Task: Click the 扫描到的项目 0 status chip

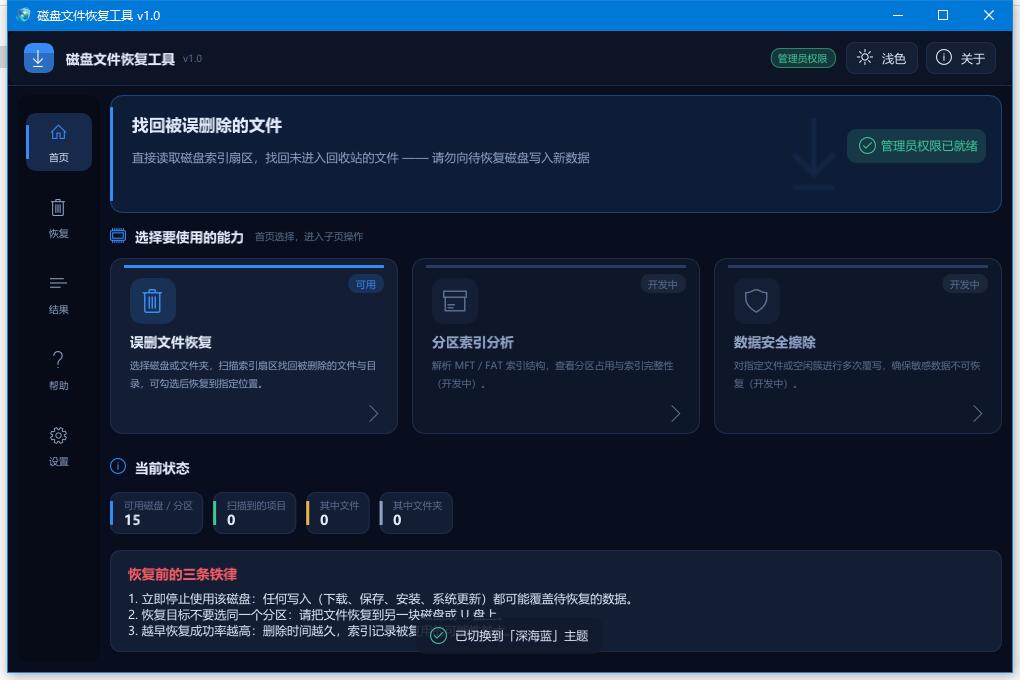Action: (254, 513)
